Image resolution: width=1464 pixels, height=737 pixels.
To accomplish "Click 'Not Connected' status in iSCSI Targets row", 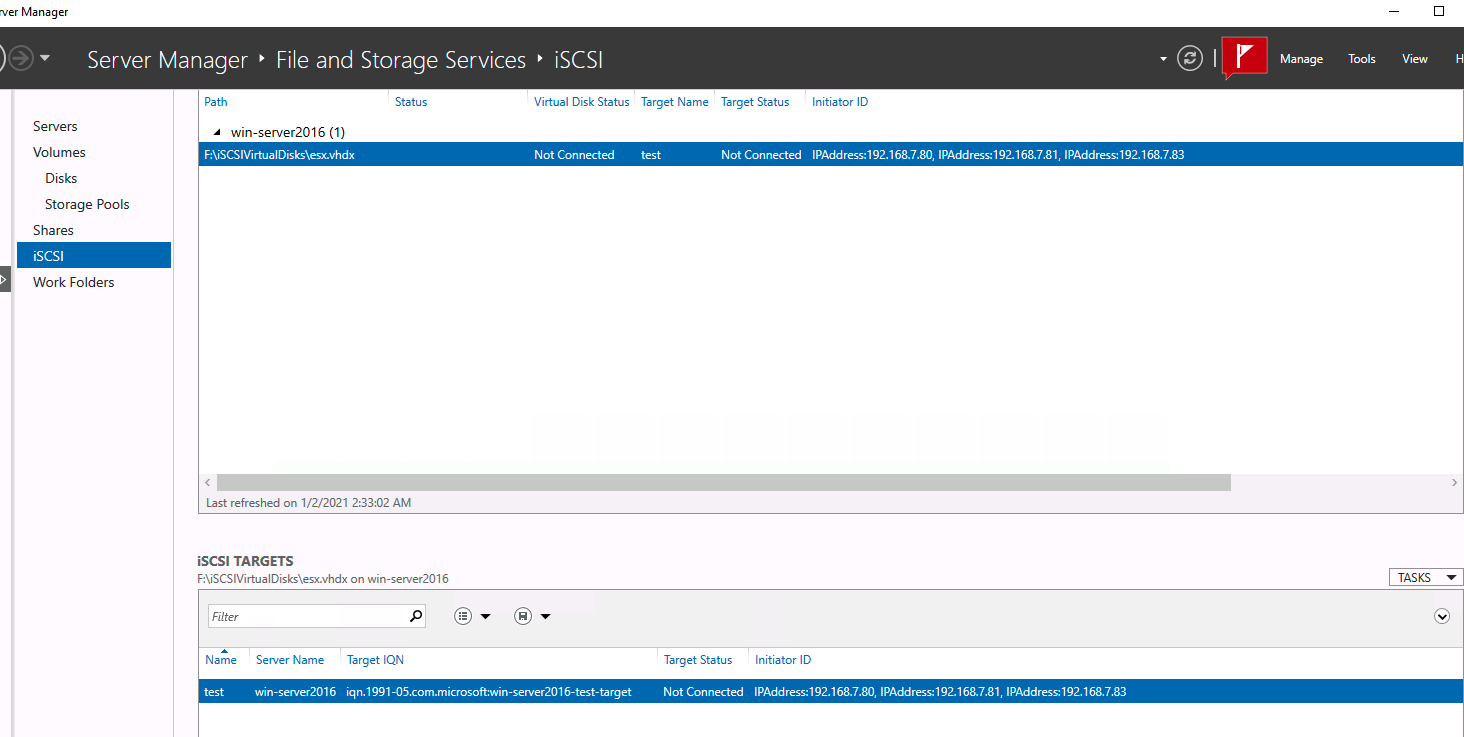I will 703,692.
